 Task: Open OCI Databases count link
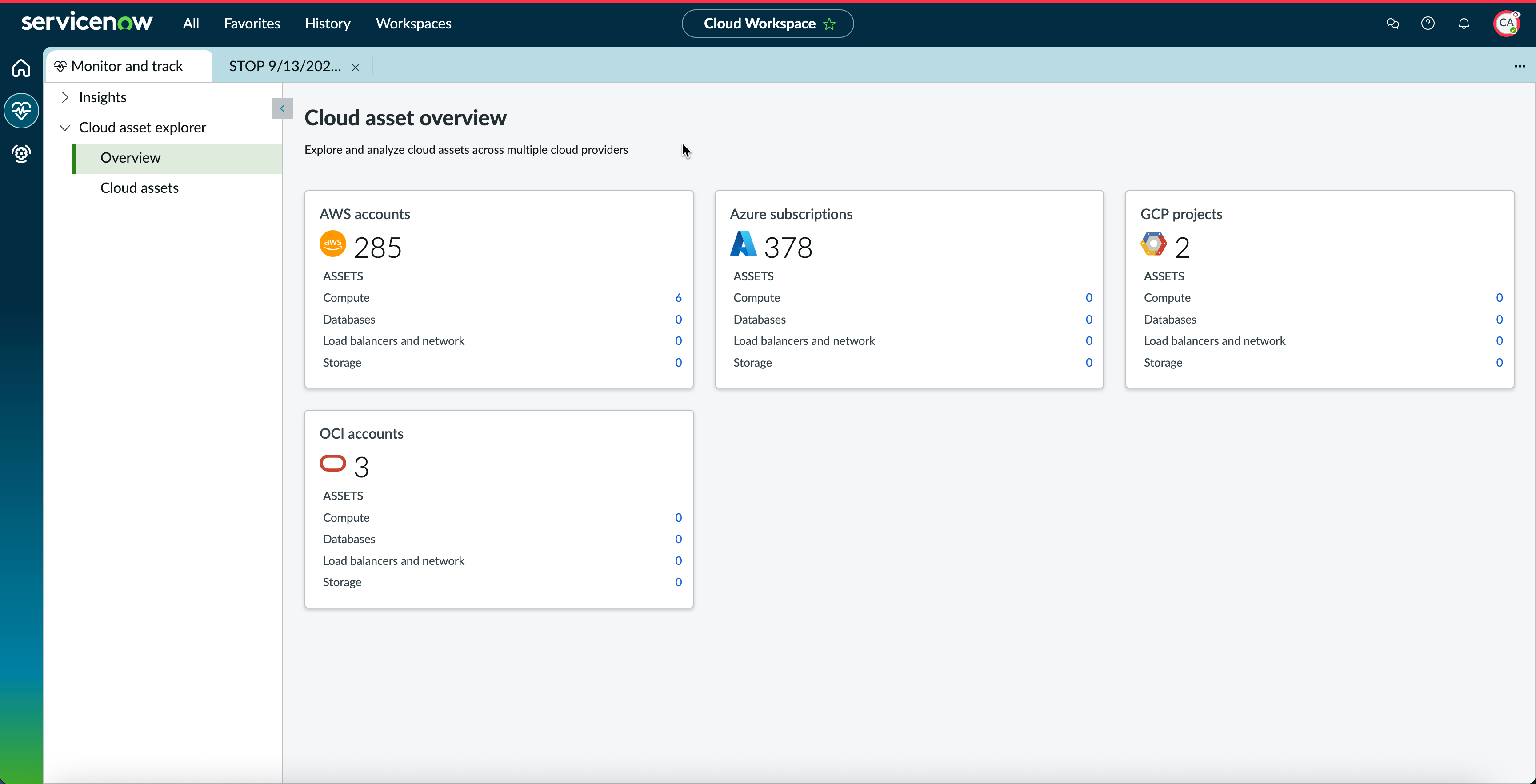tap(679, 539)
